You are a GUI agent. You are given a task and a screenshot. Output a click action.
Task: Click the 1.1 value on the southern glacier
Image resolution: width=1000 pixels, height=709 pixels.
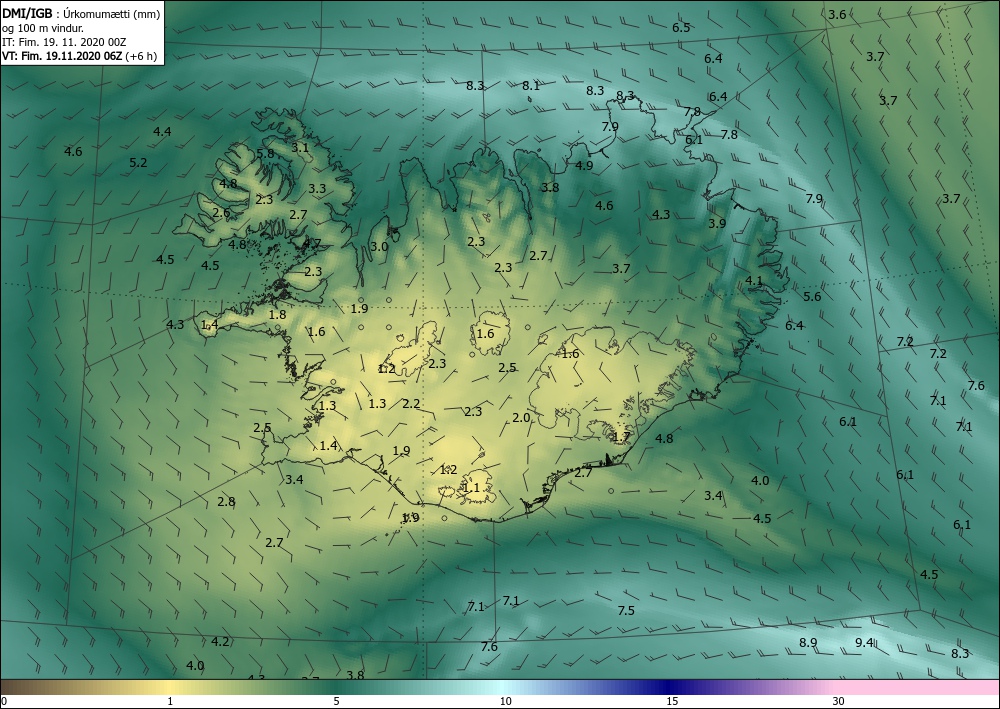(x=471, y=488)
